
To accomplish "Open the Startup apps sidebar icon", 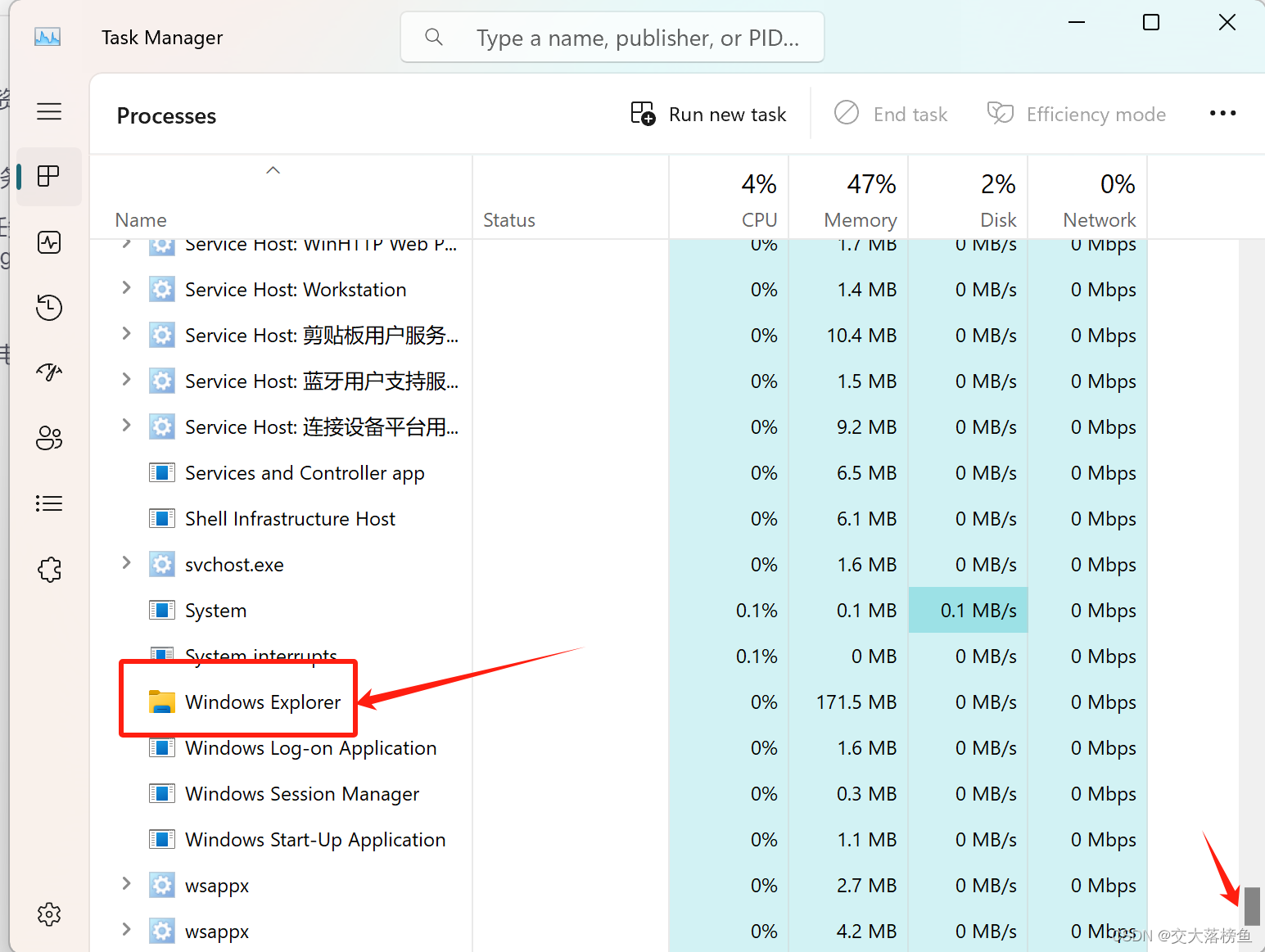I will point(49,372).
